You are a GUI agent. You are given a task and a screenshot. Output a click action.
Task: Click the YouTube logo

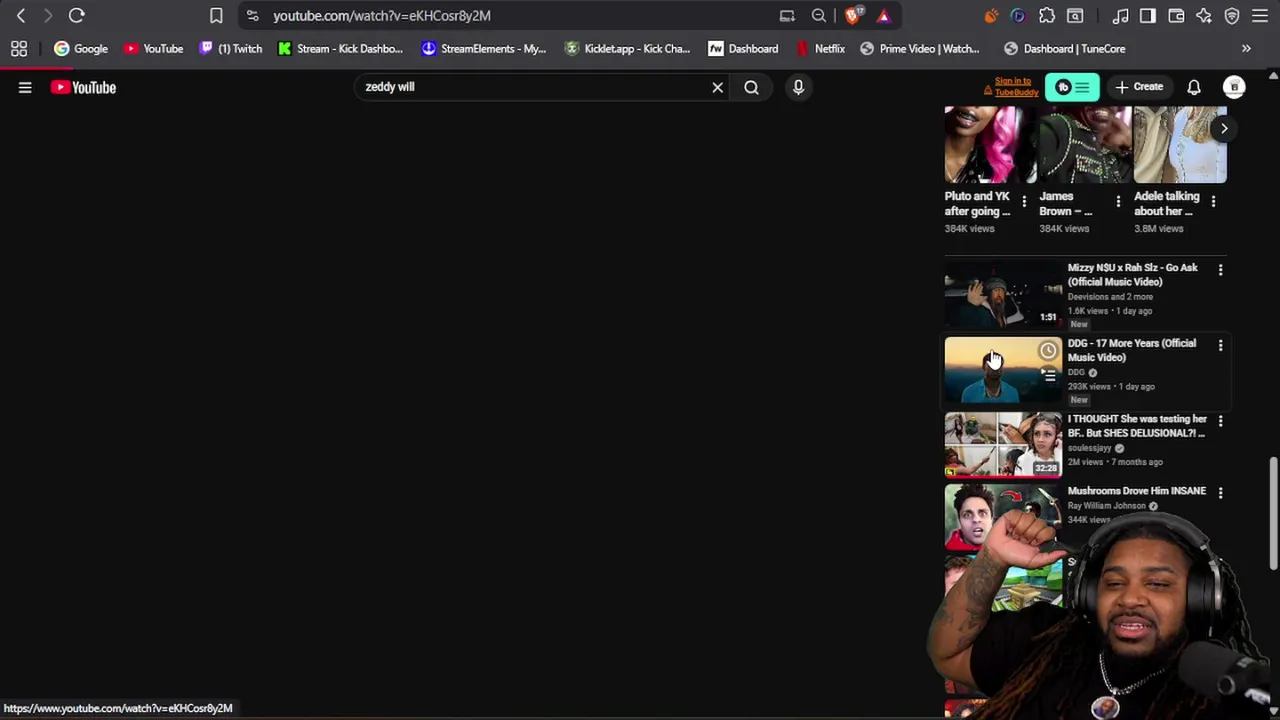coord(84,87)
